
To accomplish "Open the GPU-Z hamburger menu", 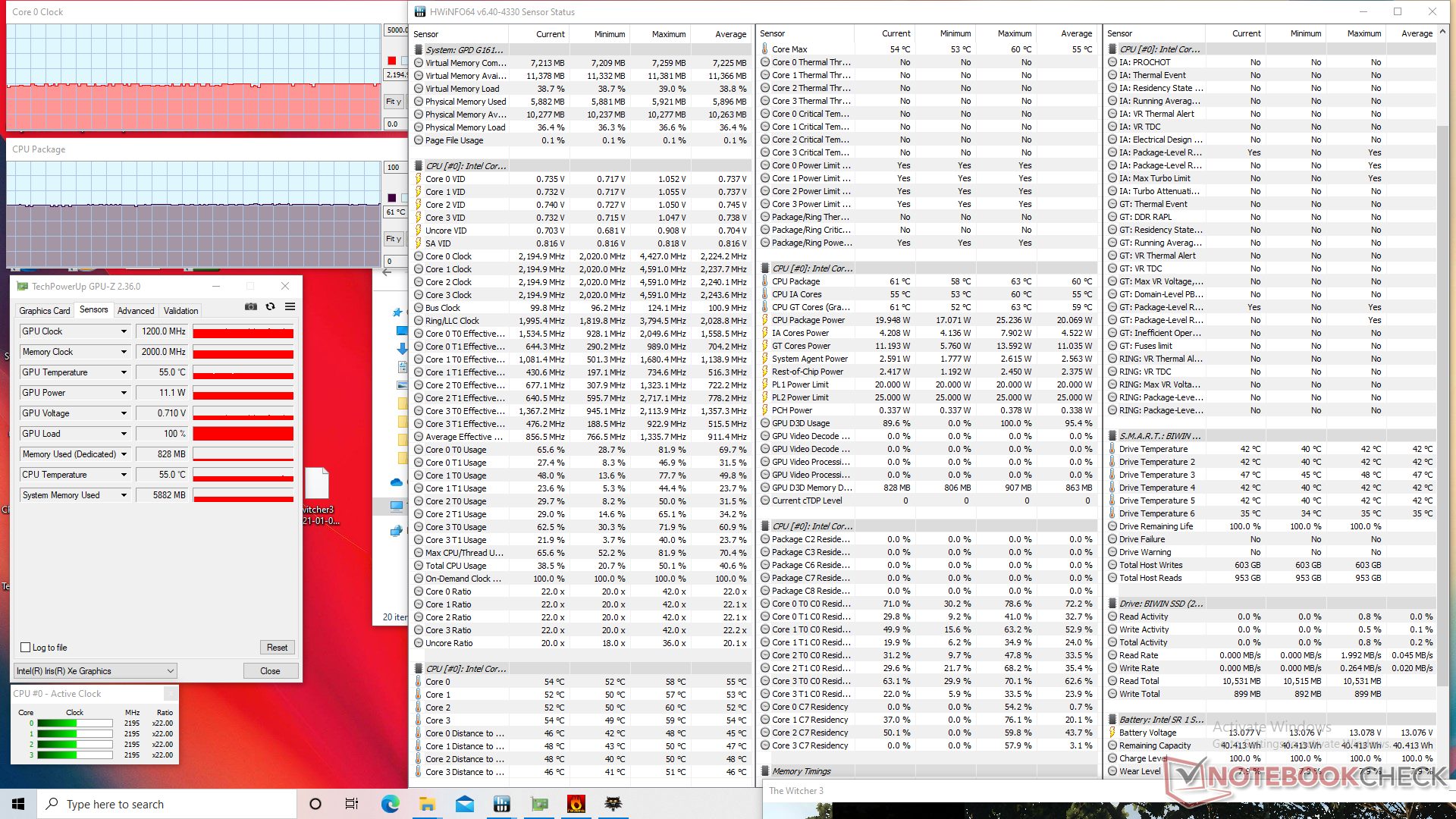I will (290, 307).
